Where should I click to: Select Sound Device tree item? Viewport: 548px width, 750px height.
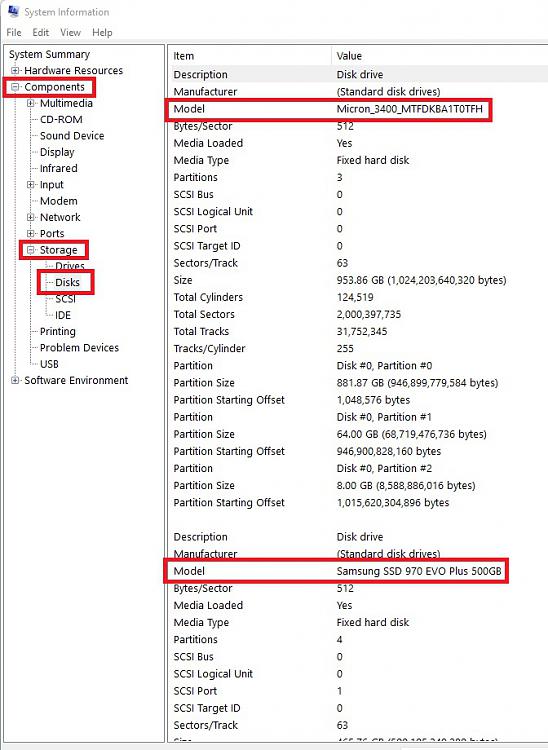[72, 136]
